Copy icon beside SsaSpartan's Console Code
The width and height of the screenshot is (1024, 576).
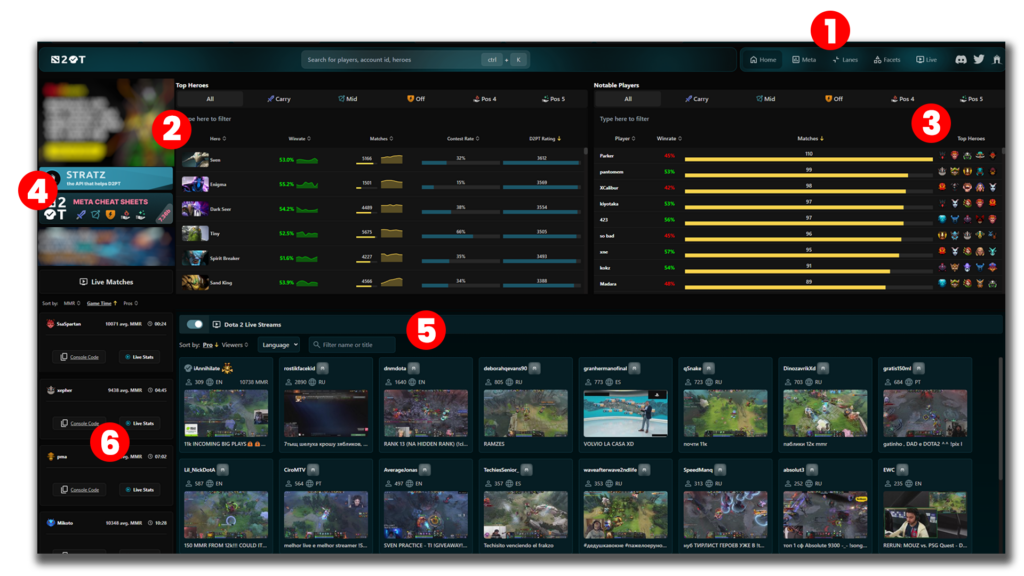tap(63, 357)
